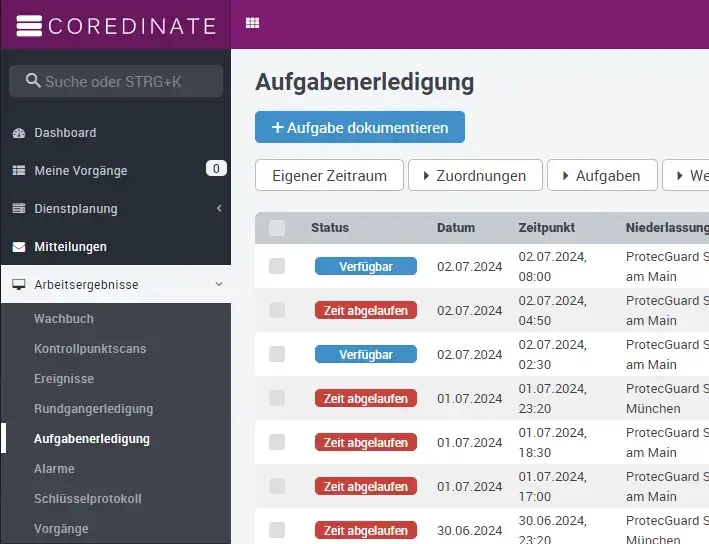
Task: Check the row with Zeitpunkt 01.07.2024, 23:20
Action: click(x=277, y=398)
